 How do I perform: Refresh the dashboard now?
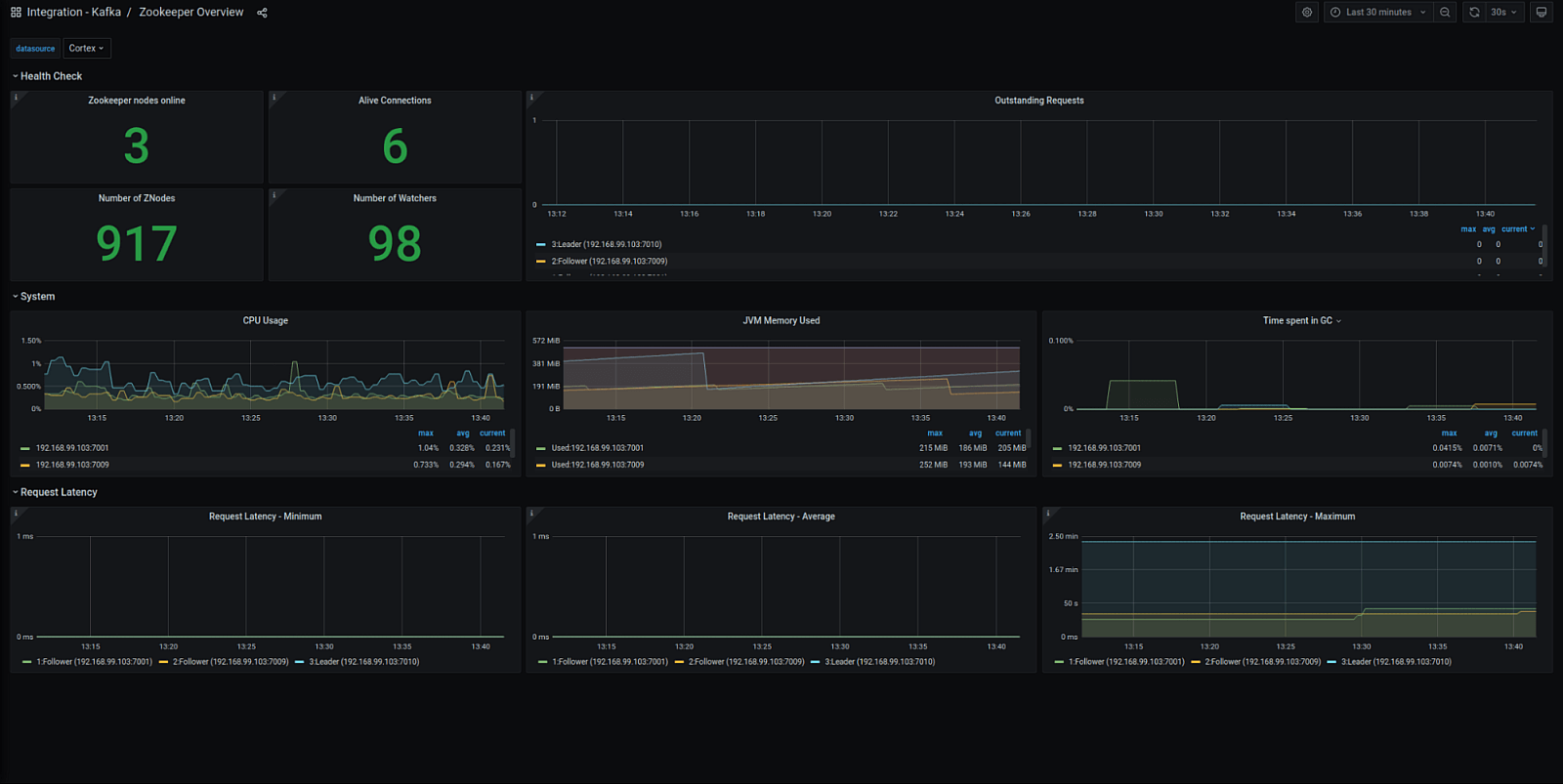click(x=1474, y=13)
